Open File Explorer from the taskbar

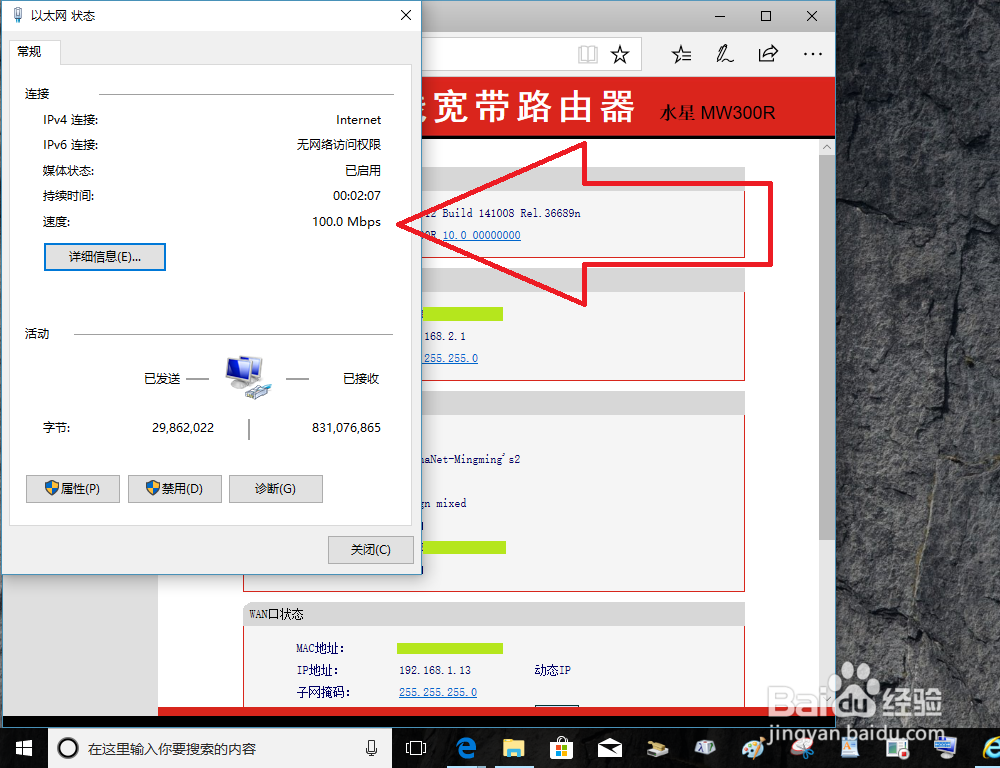tap(513, 747)
